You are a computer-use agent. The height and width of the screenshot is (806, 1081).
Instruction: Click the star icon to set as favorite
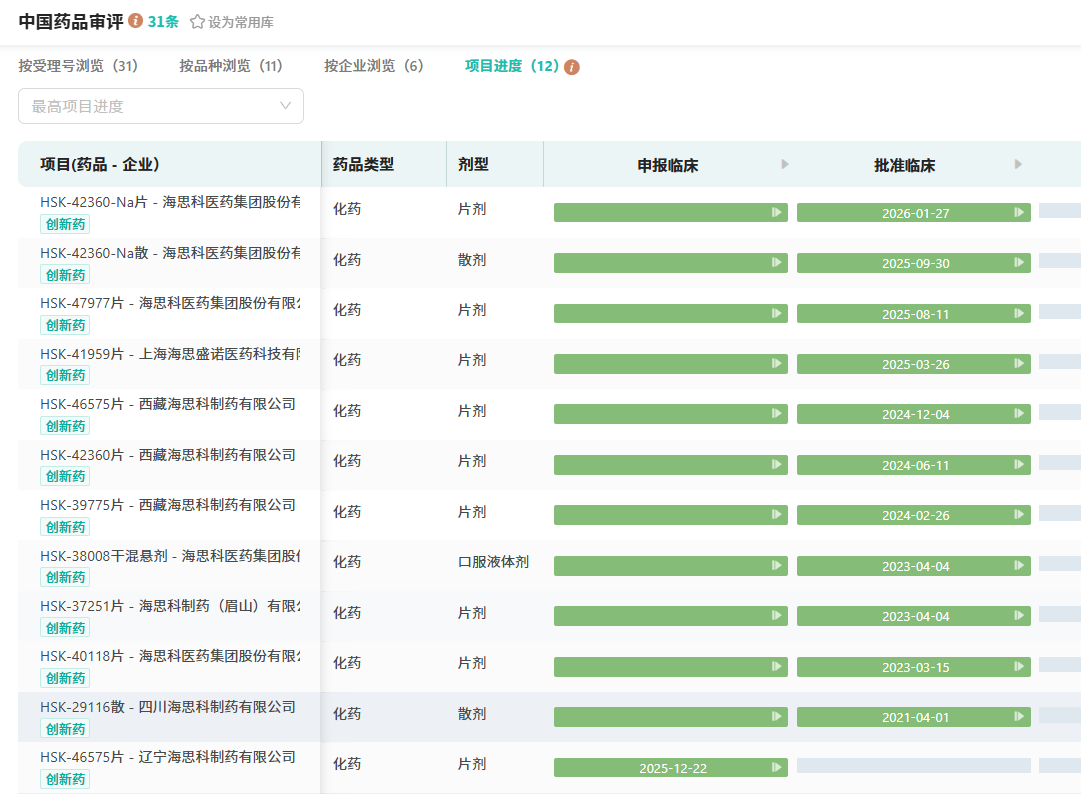click(197, 22)
